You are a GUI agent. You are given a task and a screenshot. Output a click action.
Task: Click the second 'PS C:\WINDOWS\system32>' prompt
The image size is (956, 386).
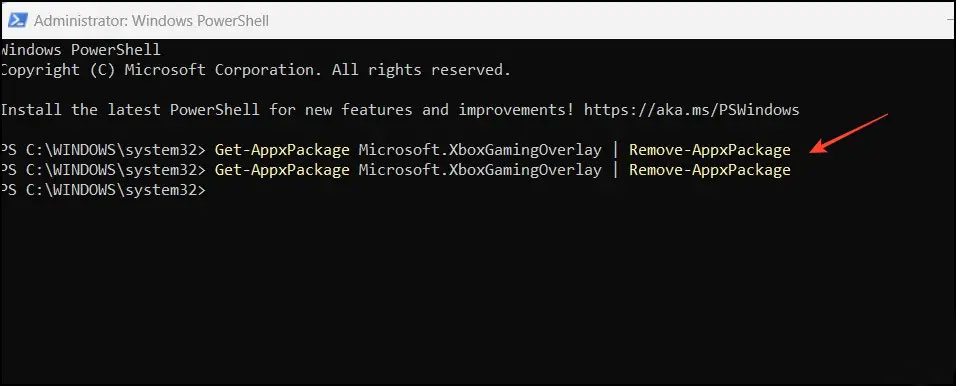click(x=104, y=170)
